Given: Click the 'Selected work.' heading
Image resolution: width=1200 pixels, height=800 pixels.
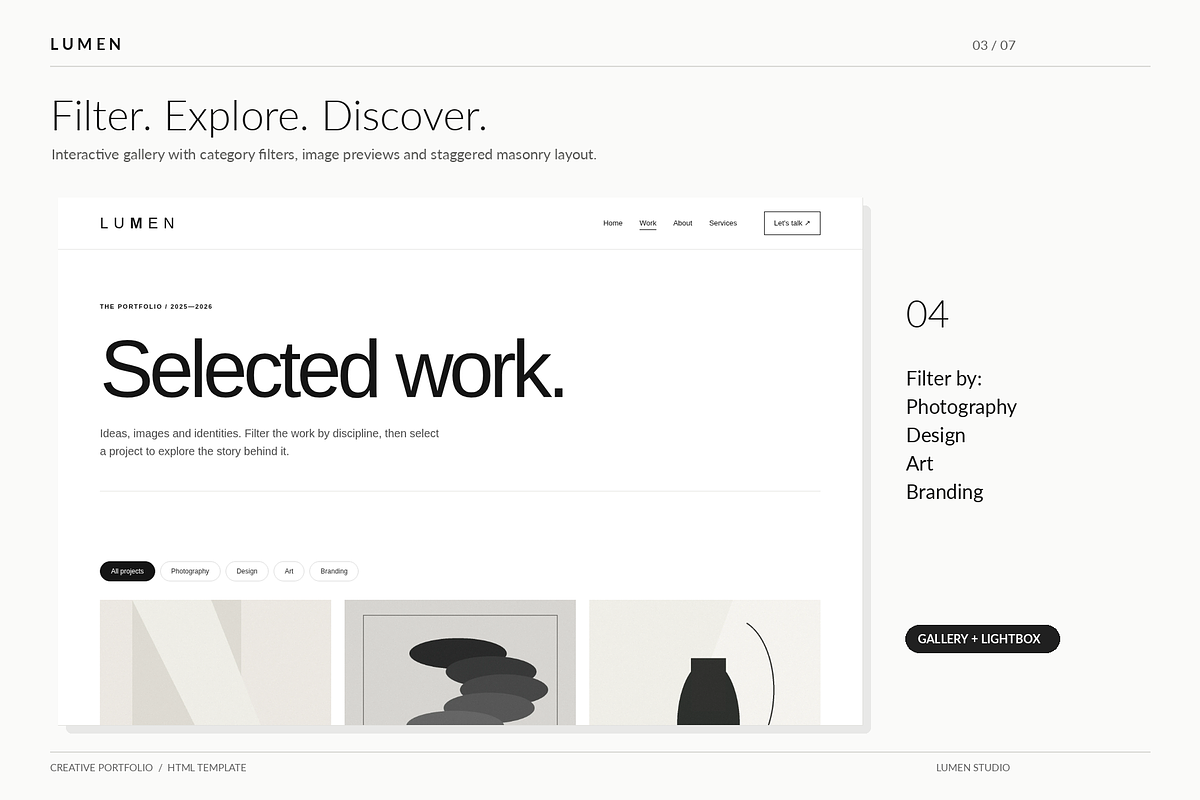Looking at the screenshot, I should (333, 369).
